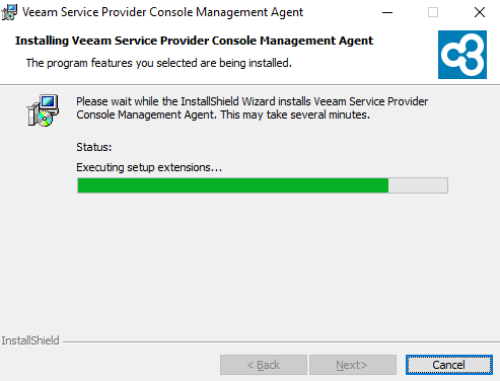
Task: Minimize the installer window
Action: pos(387,13)
